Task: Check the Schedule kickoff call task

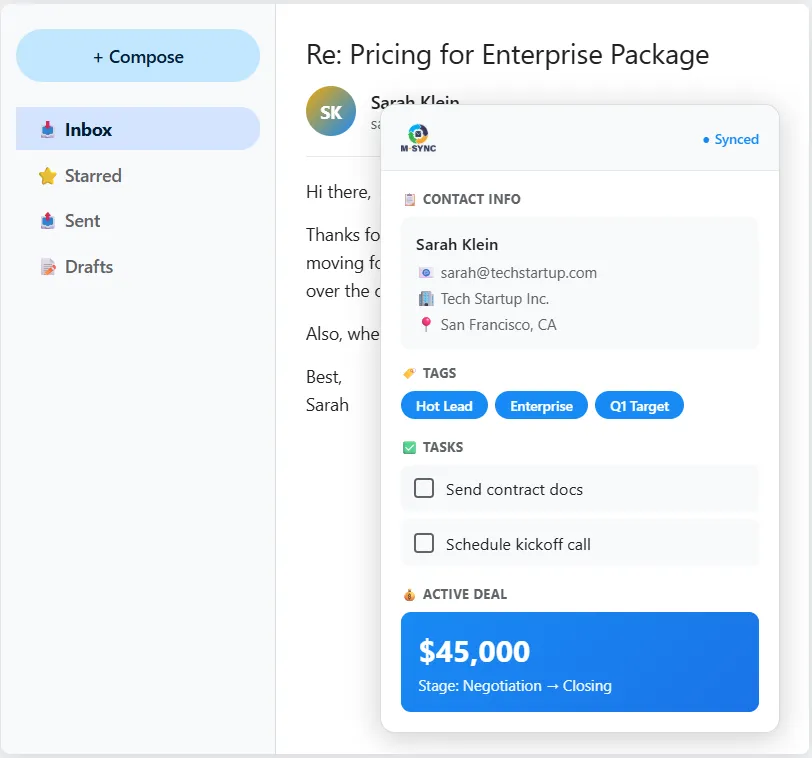Action: point(424,544)
